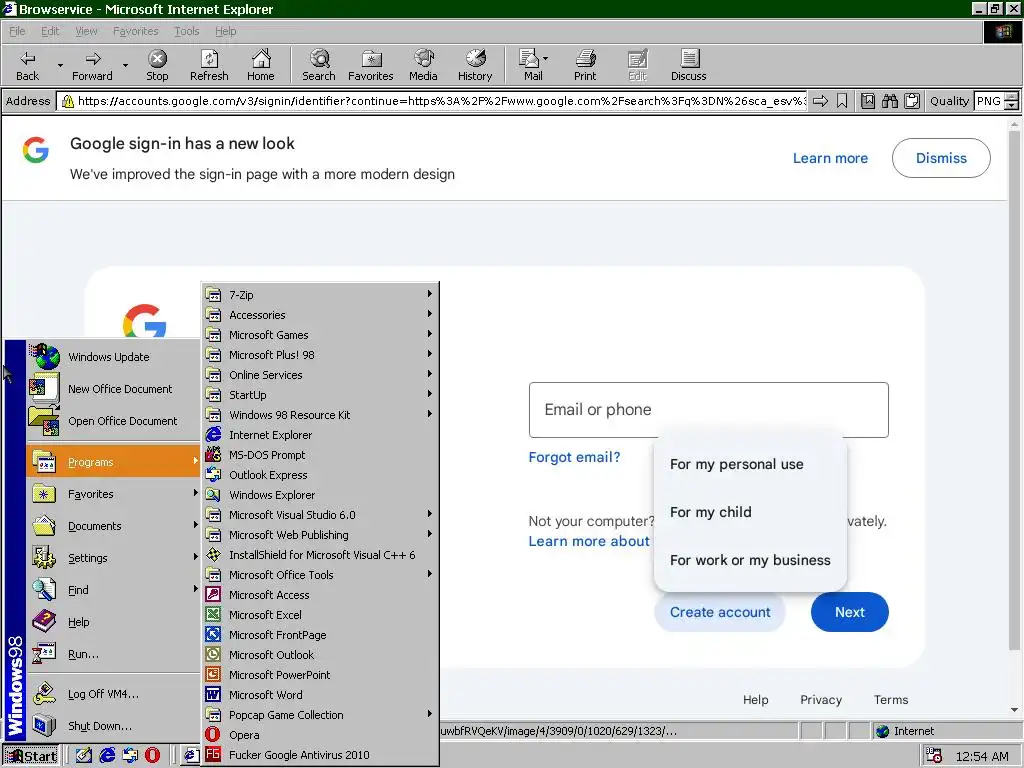Click the Forgot email? link

pos(574,457)
